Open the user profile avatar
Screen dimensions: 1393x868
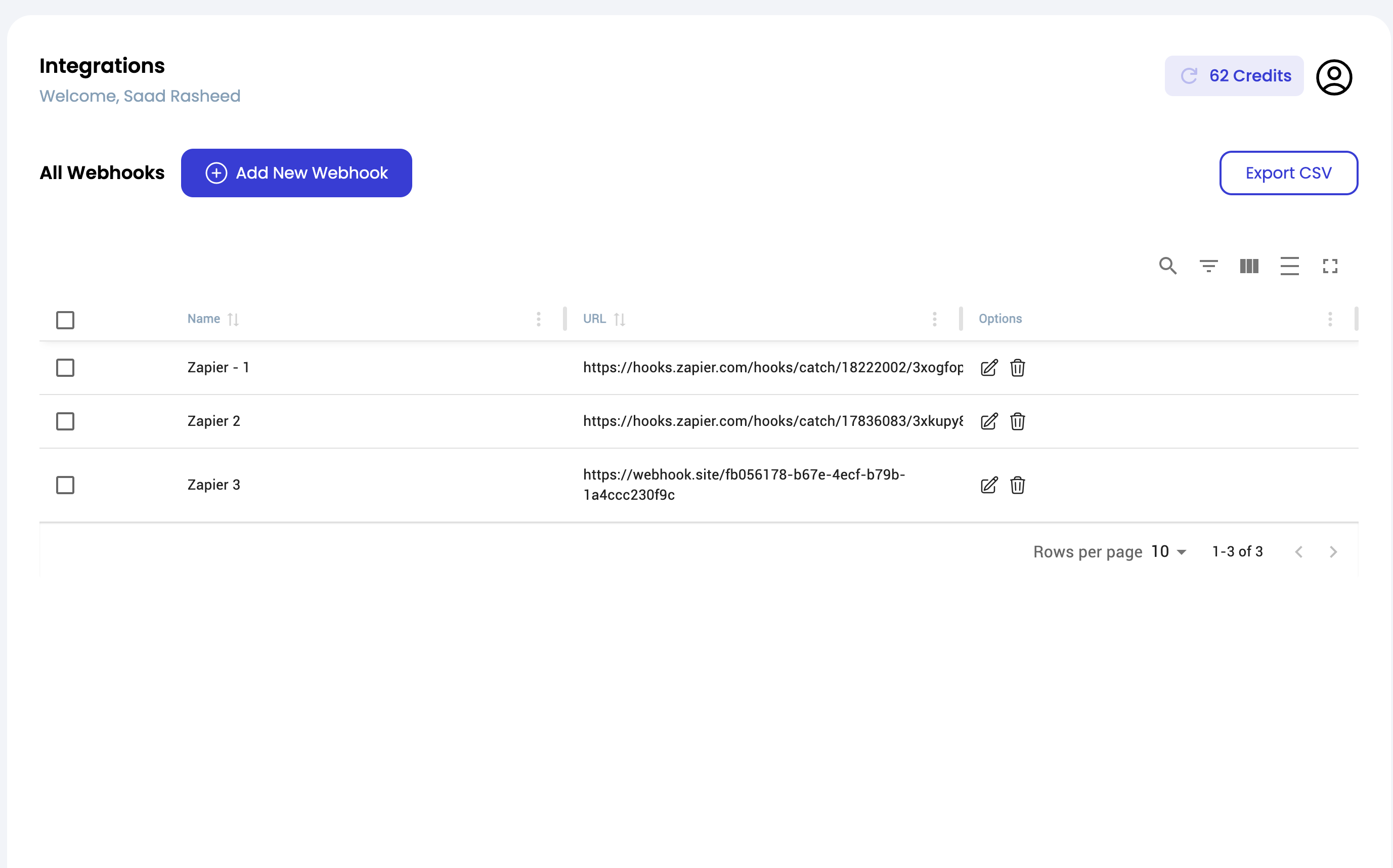(1334, 77)
